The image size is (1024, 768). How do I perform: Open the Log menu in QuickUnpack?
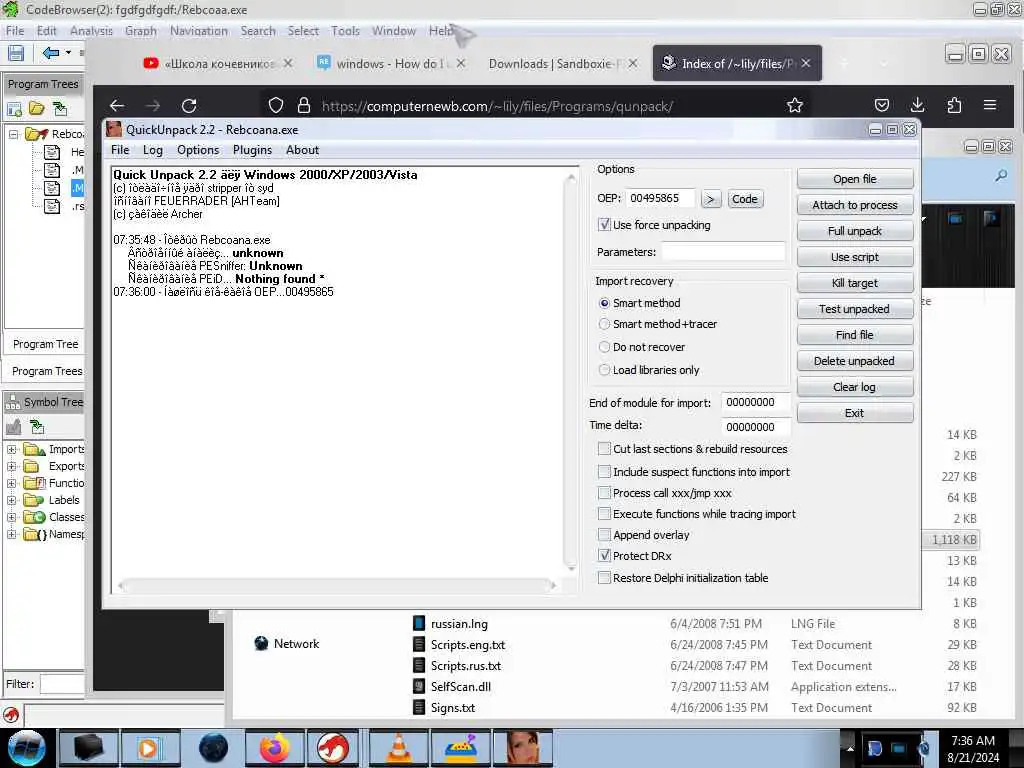[153, 150]
